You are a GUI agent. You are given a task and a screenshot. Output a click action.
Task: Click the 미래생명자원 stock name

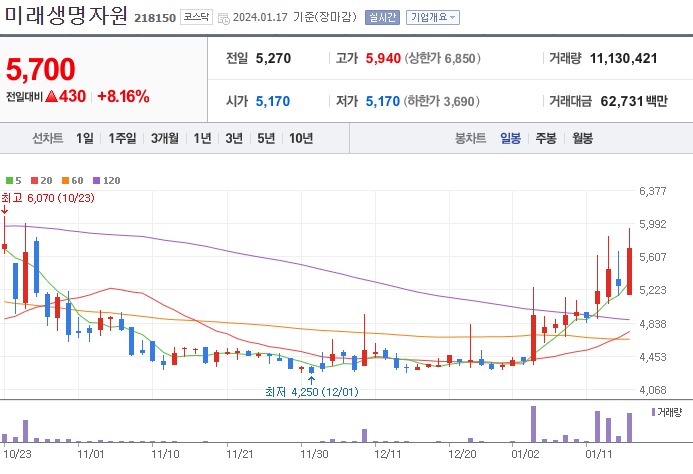click(66, 15)
